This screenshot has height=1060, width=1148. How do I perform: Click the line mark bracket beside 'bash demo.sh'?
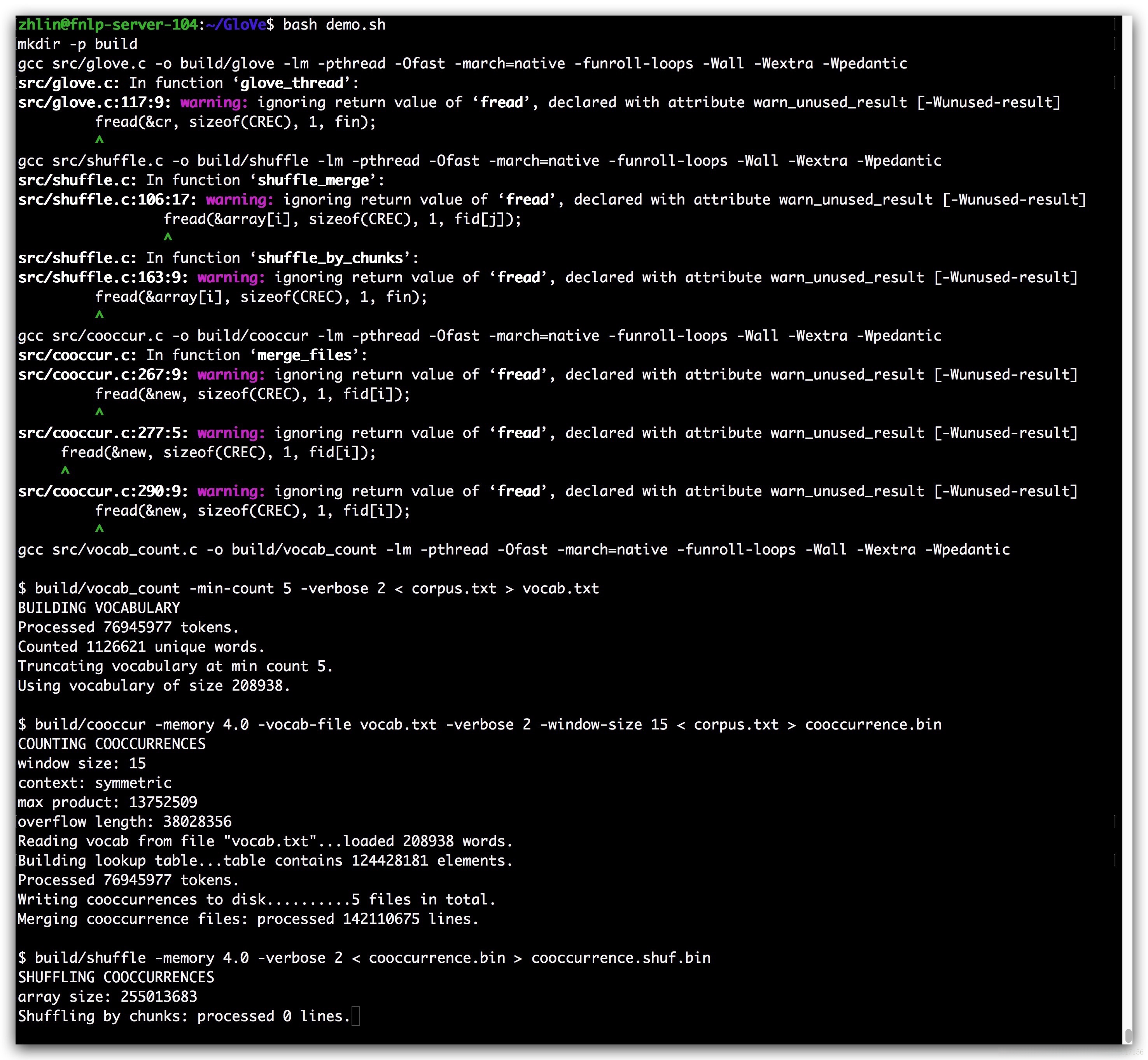click(1114, 24)
